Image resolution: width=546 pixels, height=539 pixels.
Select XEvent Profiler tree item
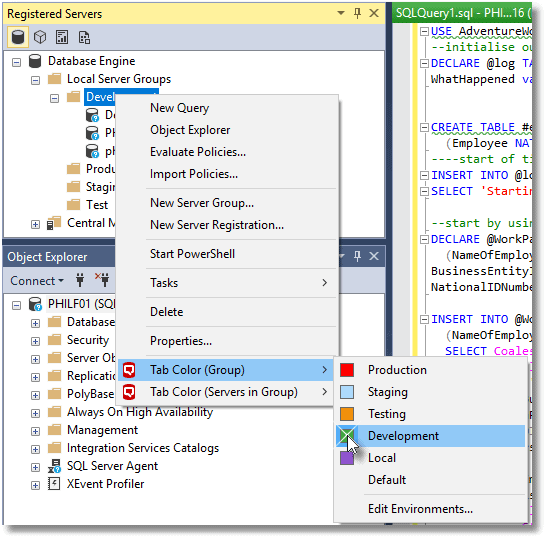[106, 484]
